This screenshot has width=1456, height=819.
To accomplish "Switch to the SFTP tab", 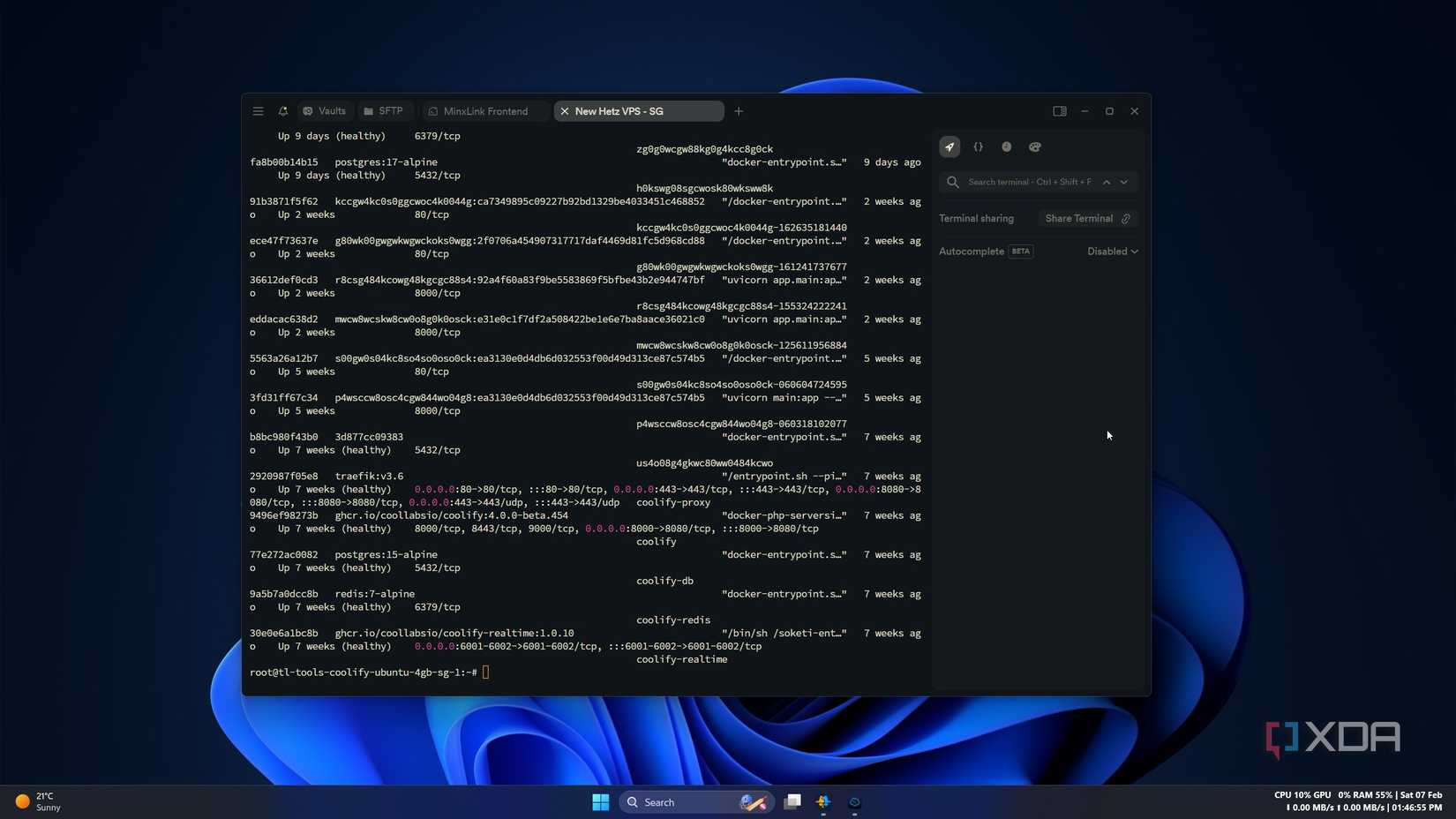I will [384, 111].
